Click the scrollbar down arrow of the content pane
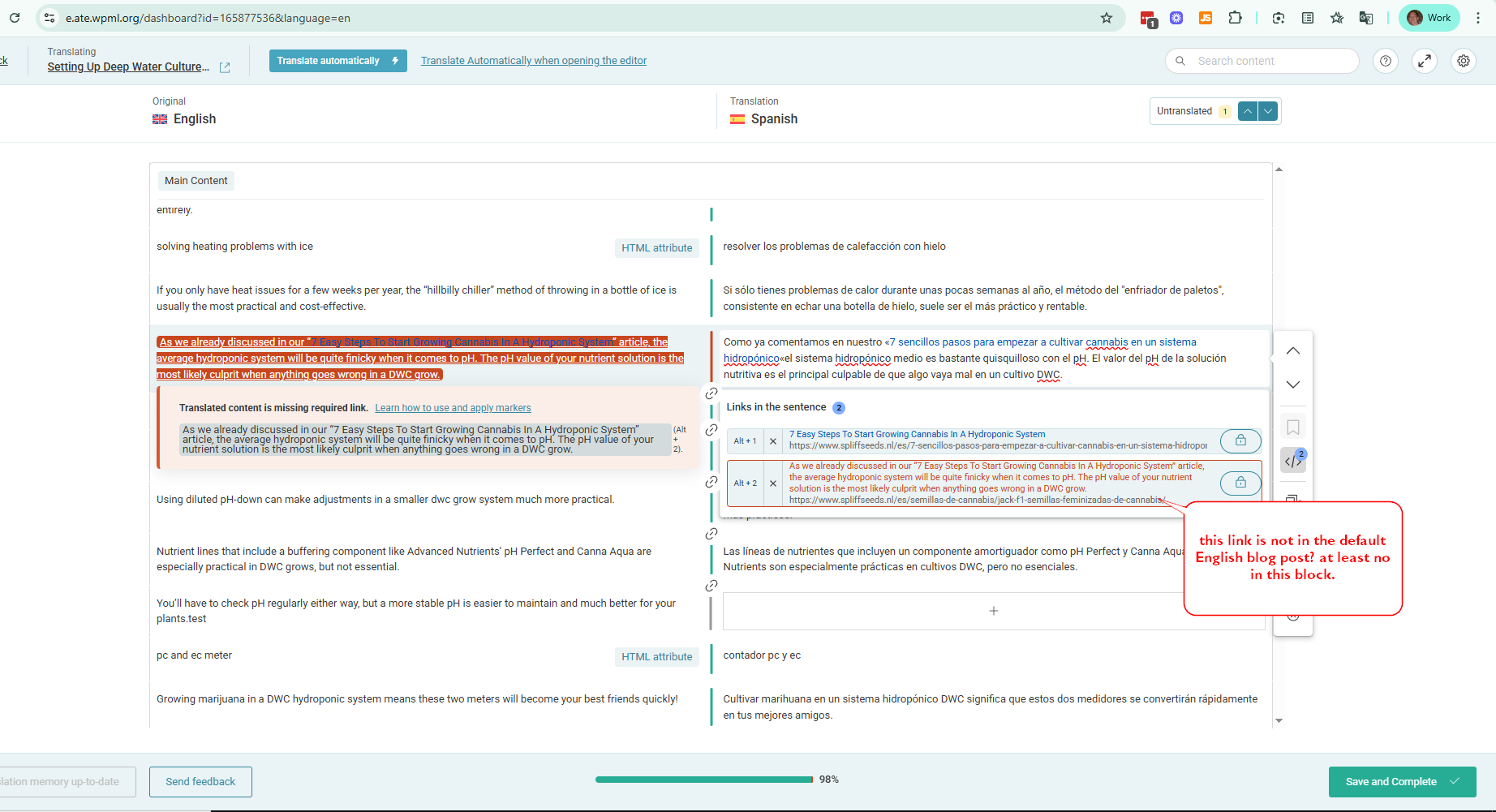This screenshot has width=1496, height=812. [1279, 720]
